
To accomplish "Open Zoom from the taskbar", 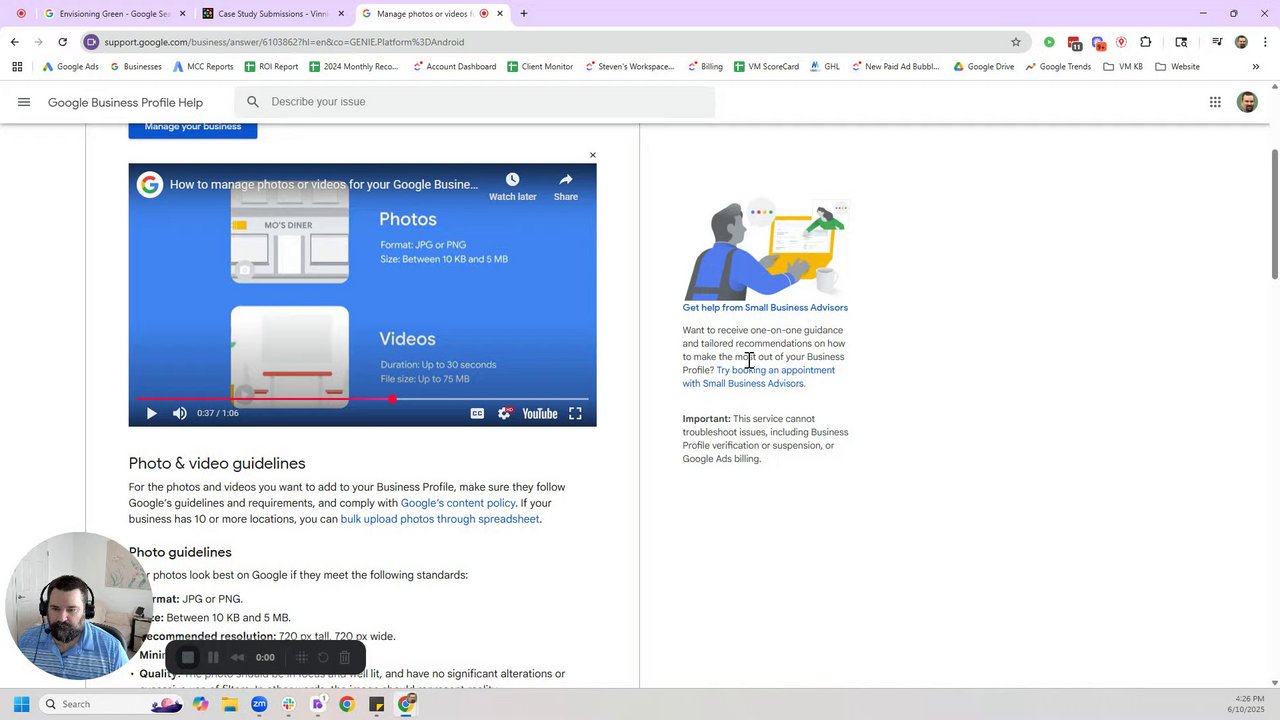I will [x=259, y=704].
